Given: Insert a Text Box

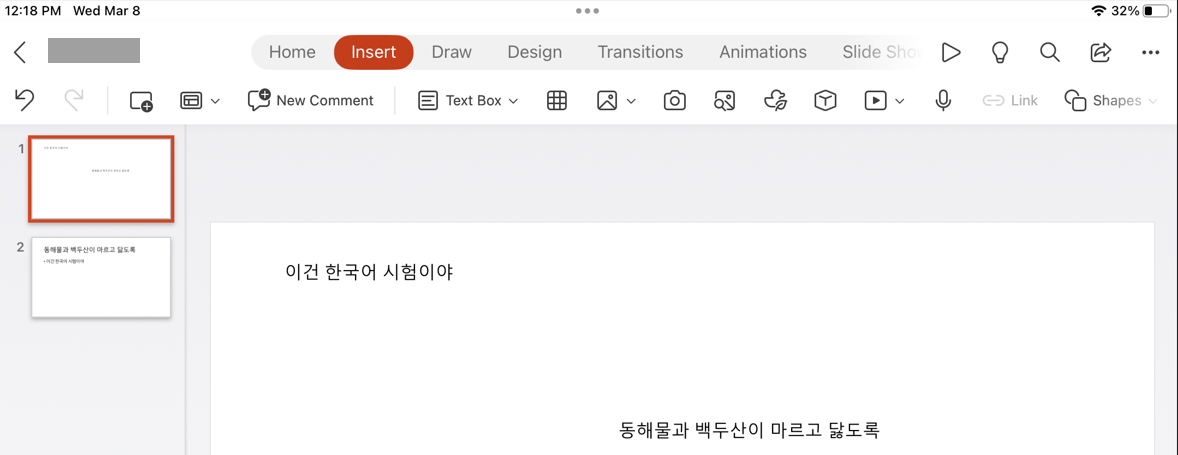Looking at the screenshot, I should click(x=460, y=101).
